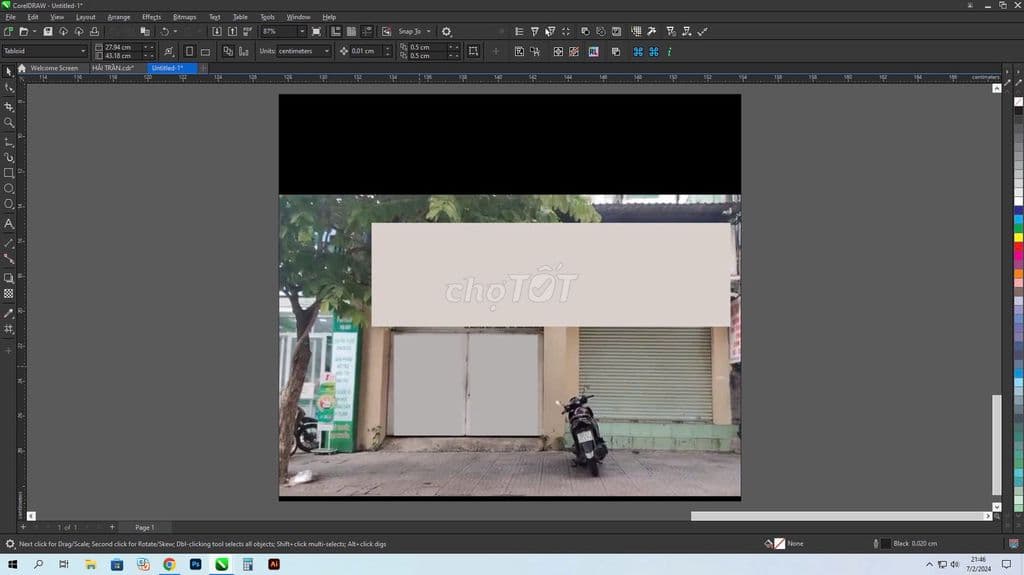Set page to portrait orientation

point(189,51)
